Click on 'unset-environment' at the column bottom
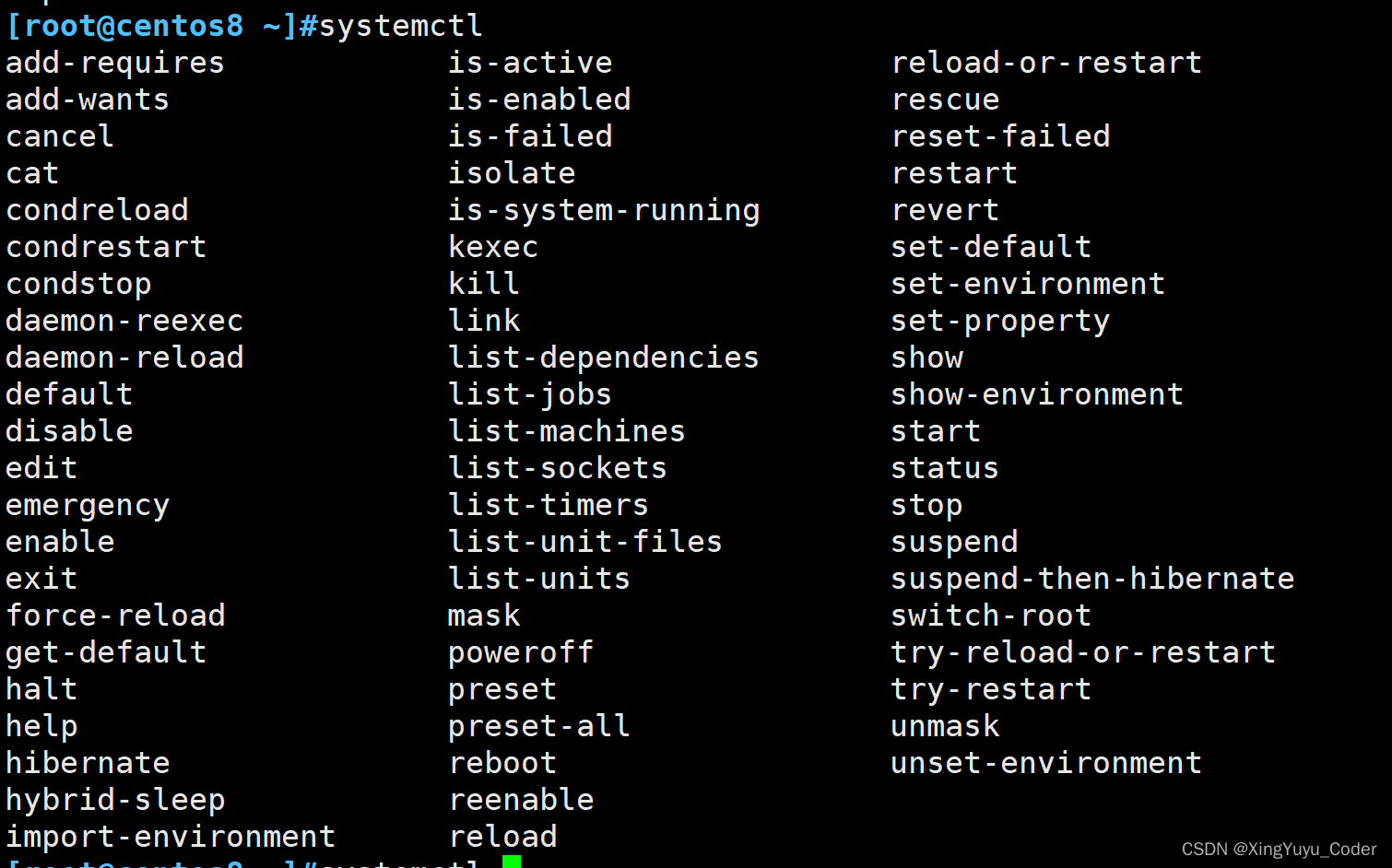The width and height of the screenshot is (1392, 868). [x=1046, y=763]
